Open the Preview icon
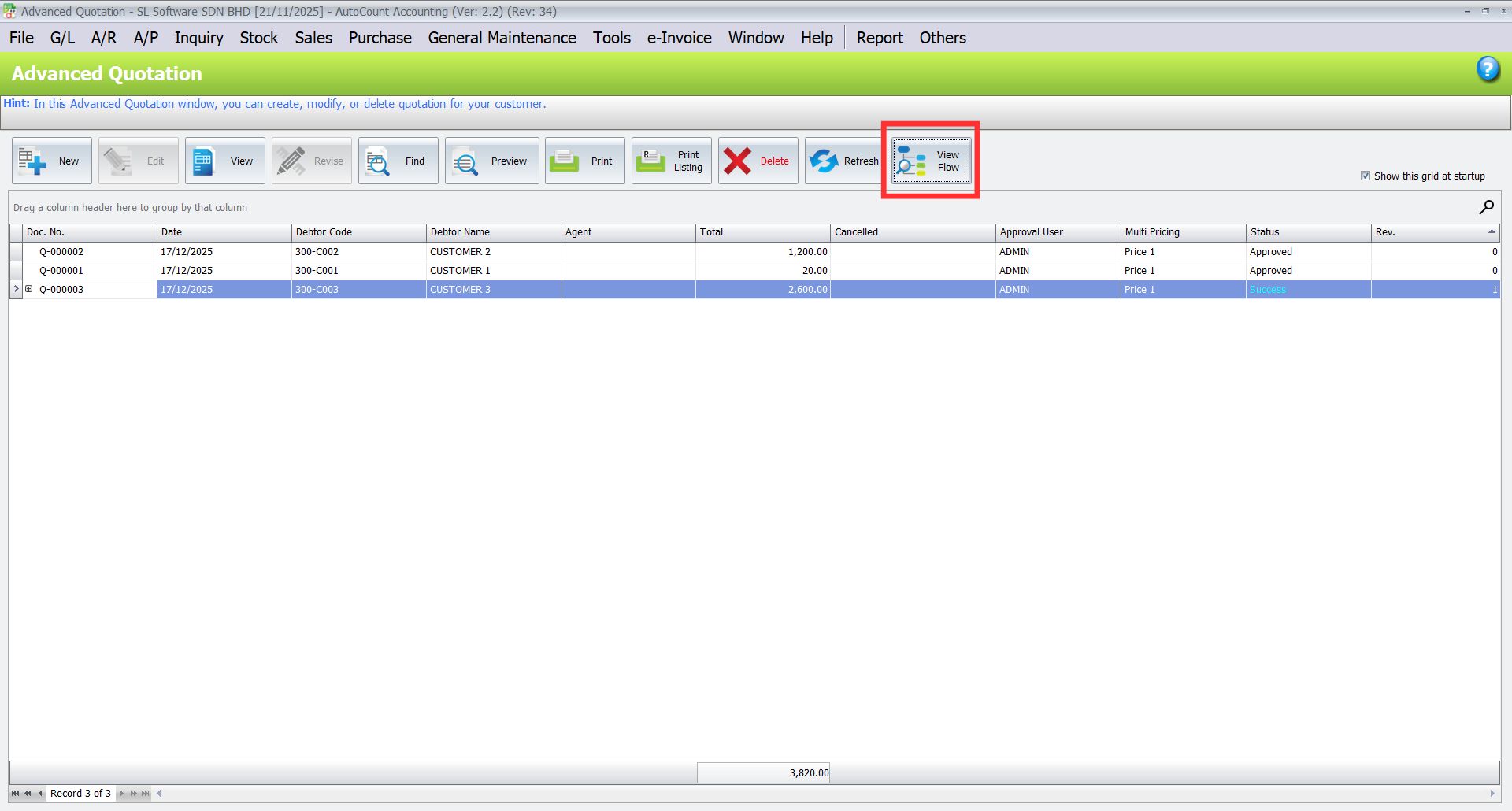The height and width of the screenshot is (811, 1512). (466, 160)
